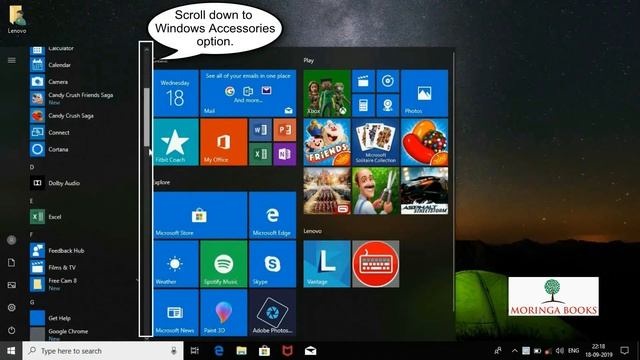The width and height of the screenshot is (640, 360).
Task: Open the Candy Crush Saga tile
Action: (x=424, y=142)
